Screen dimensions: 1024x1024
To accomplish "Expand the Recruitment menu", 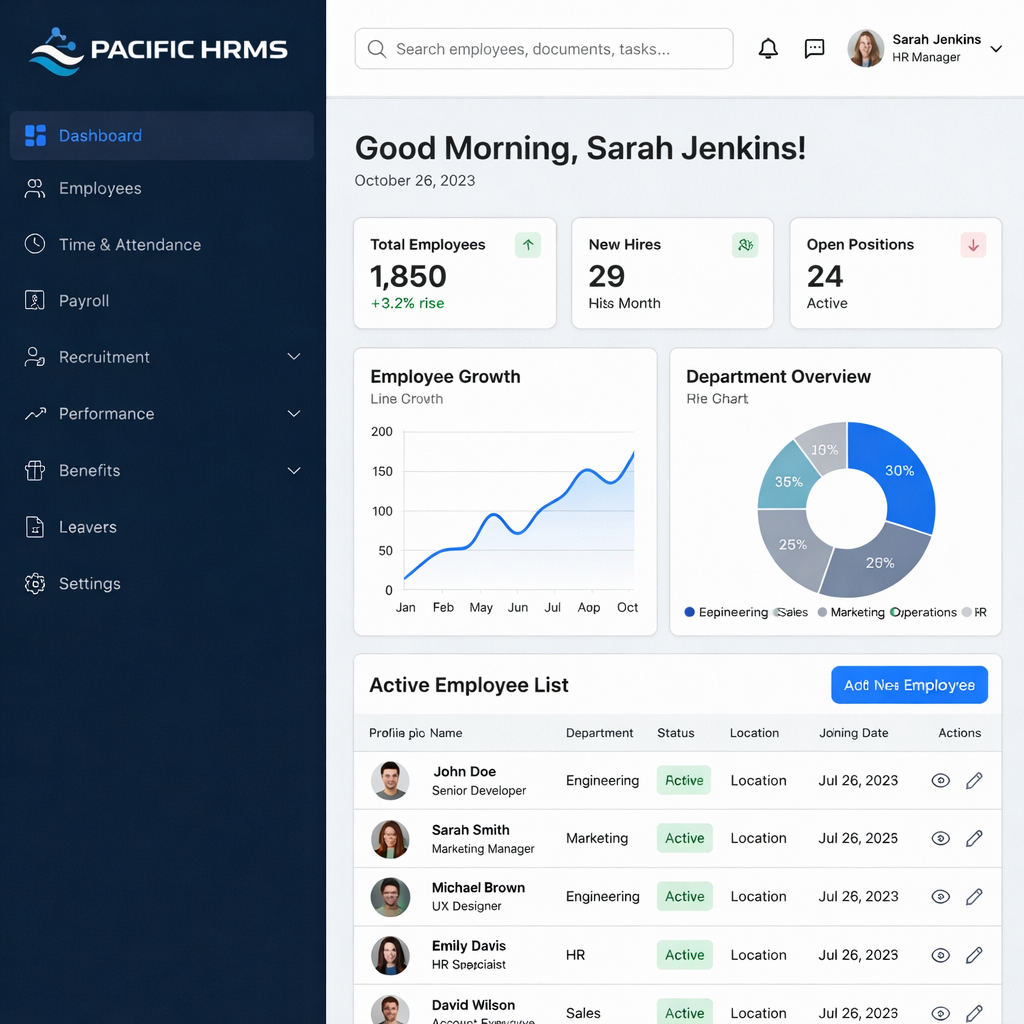I will pyautogui.click(x=293, y=356).
